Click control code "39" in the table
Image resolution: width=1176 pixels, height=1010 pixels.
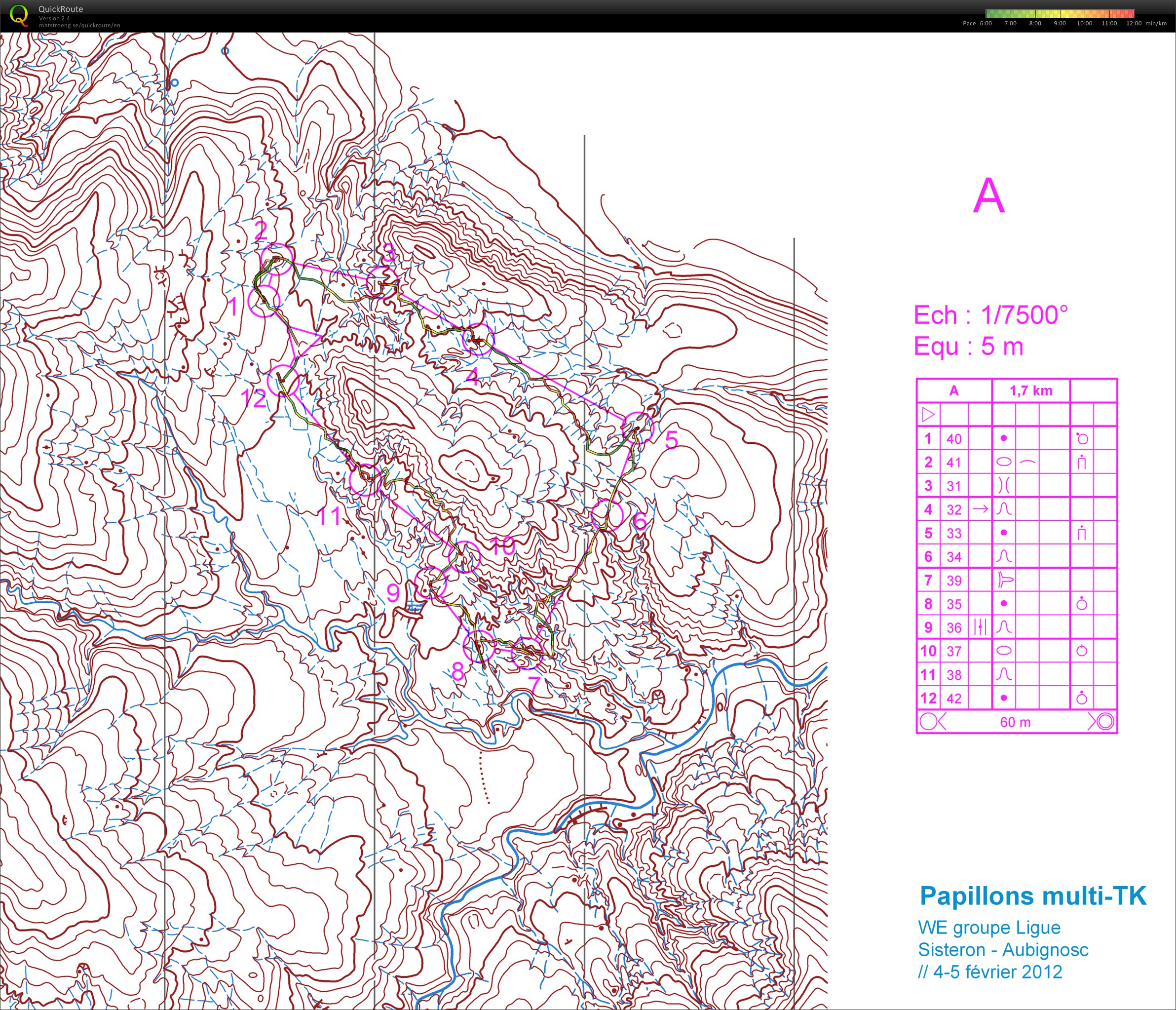coord(954,580)
